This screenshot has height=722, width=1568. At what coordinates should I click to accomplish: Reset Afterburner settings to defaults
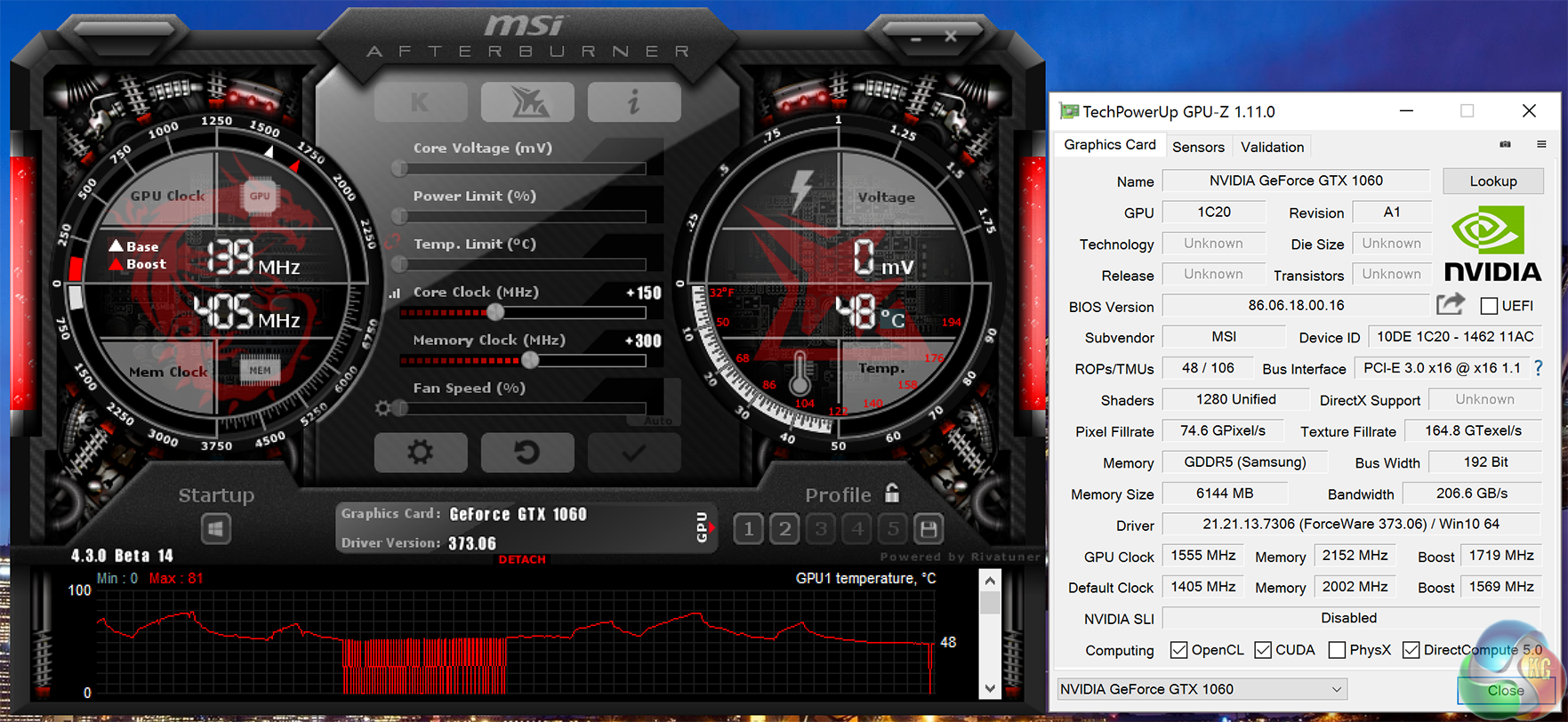pos(527,453)
